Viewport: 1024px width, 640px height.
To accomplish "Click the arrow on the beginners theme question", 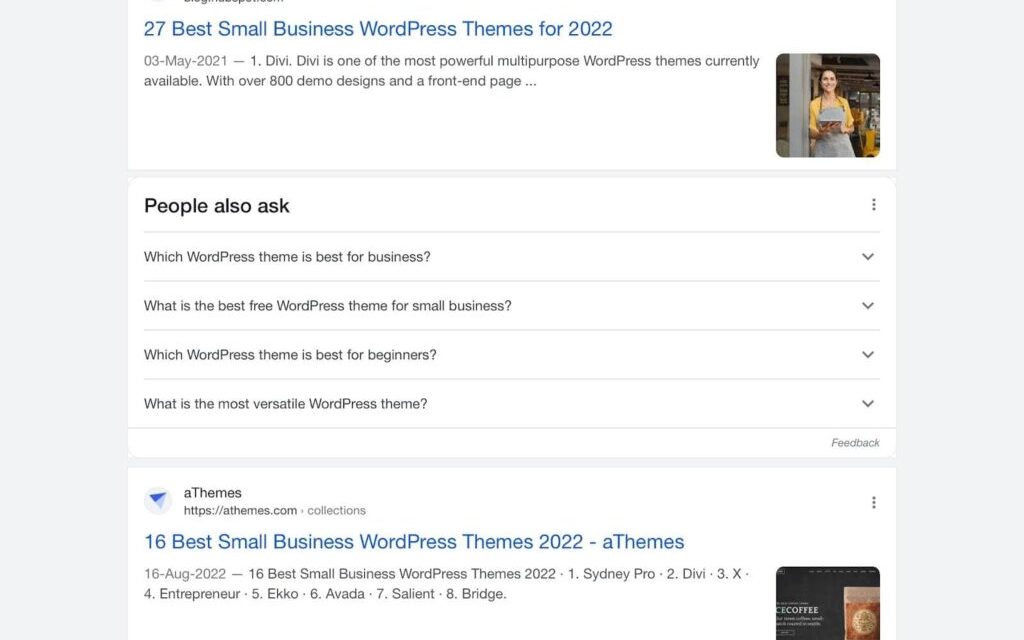I will [x=867, y=354].
